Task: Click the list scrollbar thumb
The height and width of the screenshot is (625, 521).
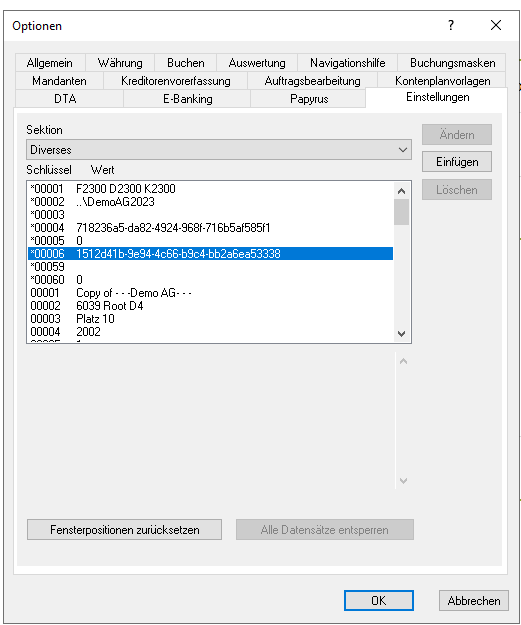Action: [401, 212]
